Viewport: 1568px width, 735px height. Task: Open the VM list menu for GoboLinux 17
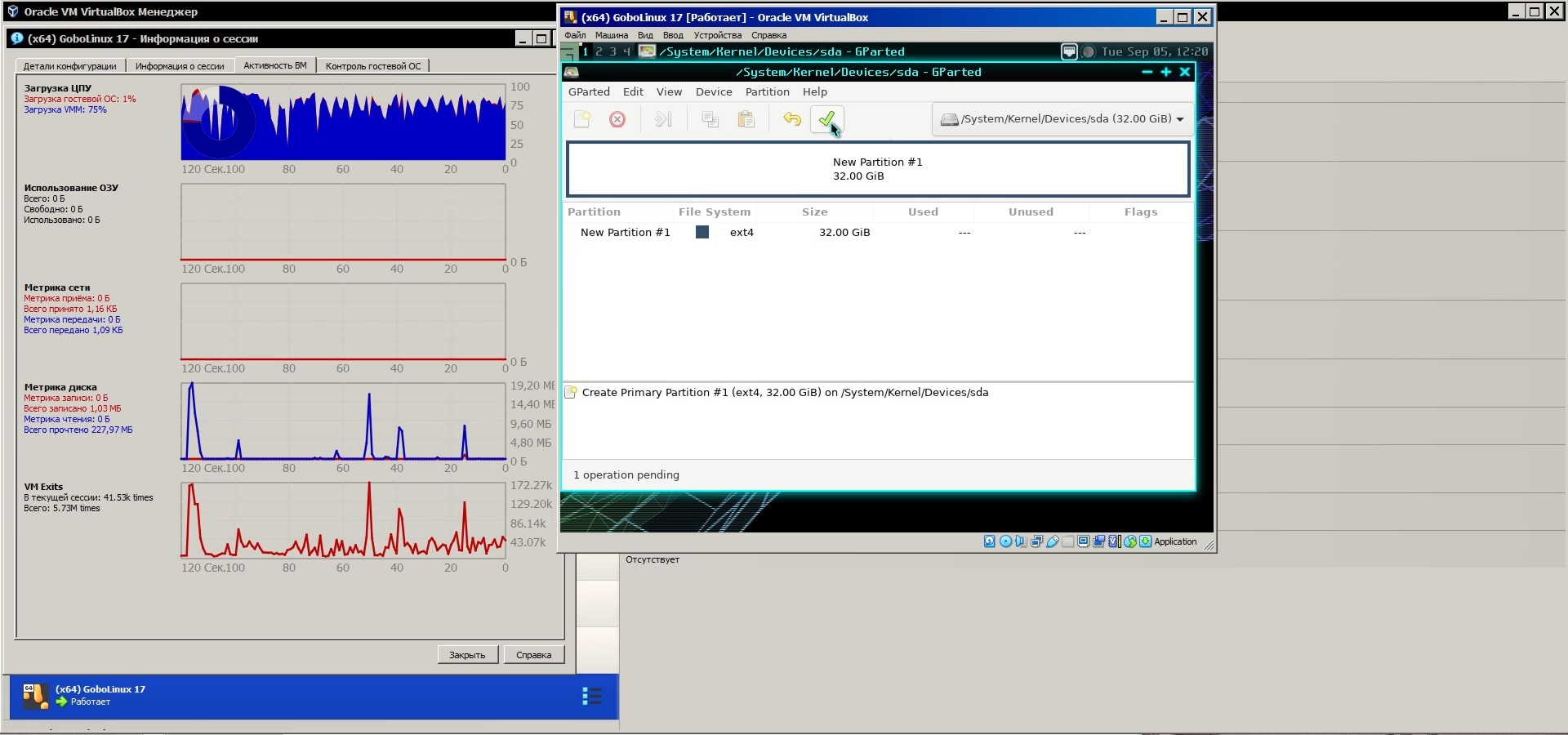(592, 696)
